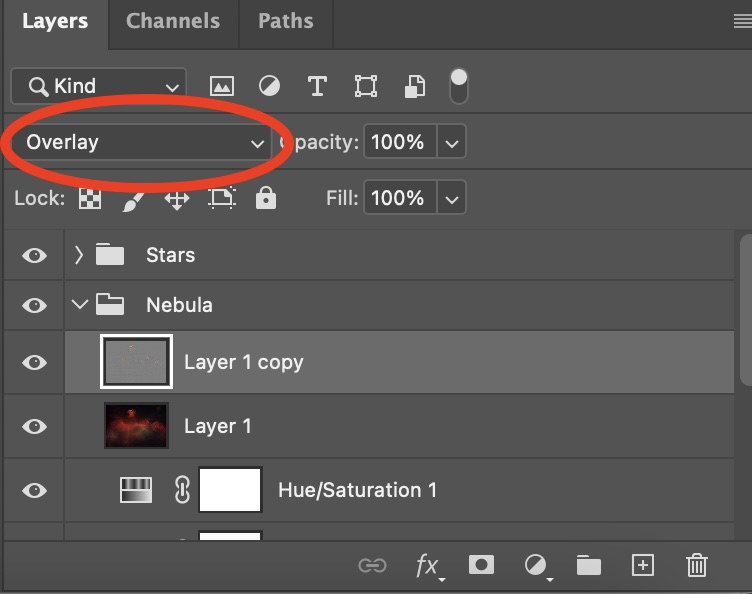The image size is (752, 594).
Task: Add a layer mask
Action: tap(481, 565)
